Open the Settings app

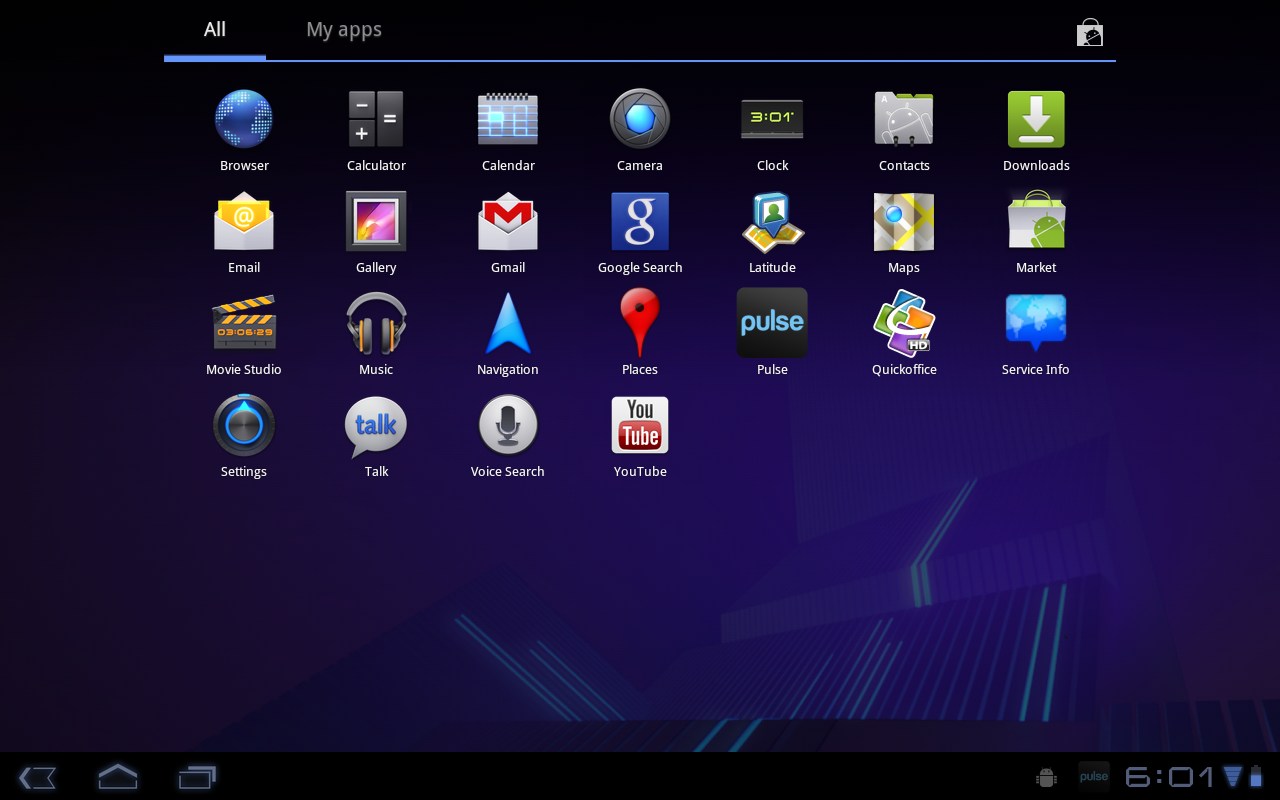(244, 426)
